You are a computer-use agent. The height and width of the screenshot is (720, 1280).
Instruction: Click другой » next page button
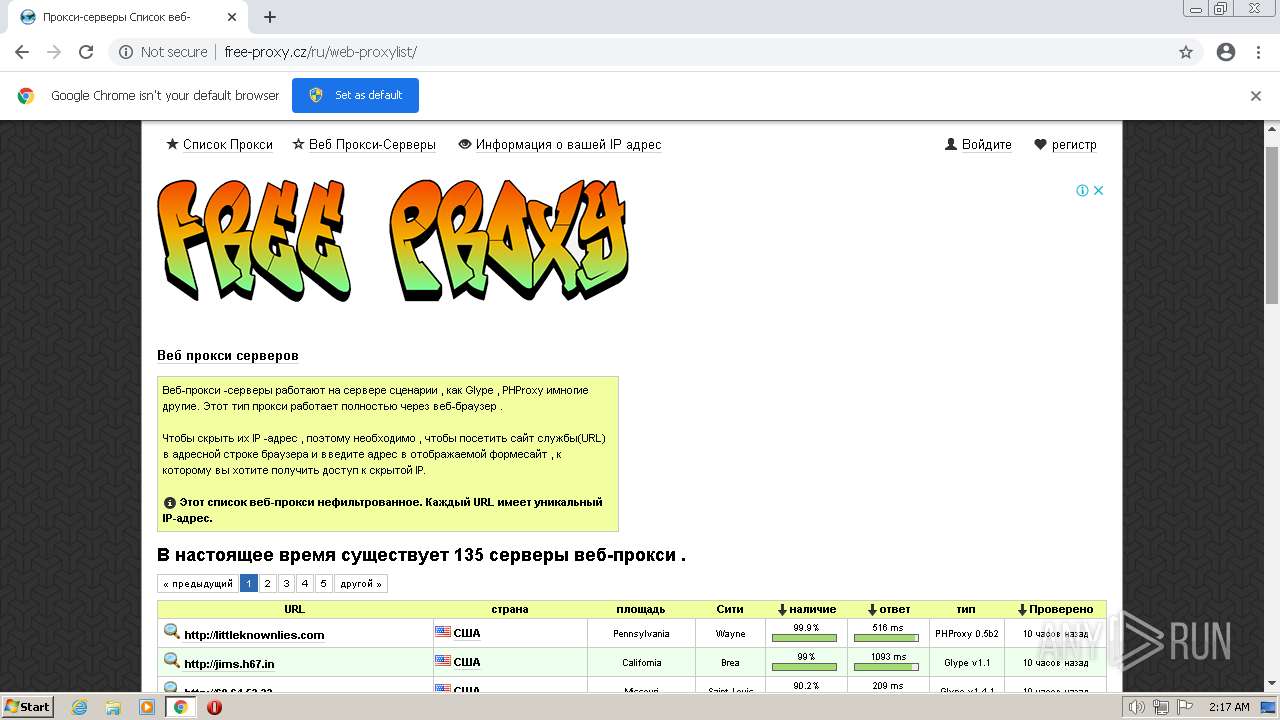point(361,584)
